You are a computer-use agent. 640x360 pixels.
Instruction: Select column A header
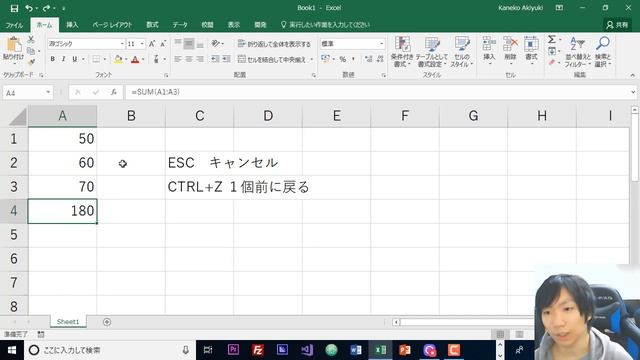point(62,116)
